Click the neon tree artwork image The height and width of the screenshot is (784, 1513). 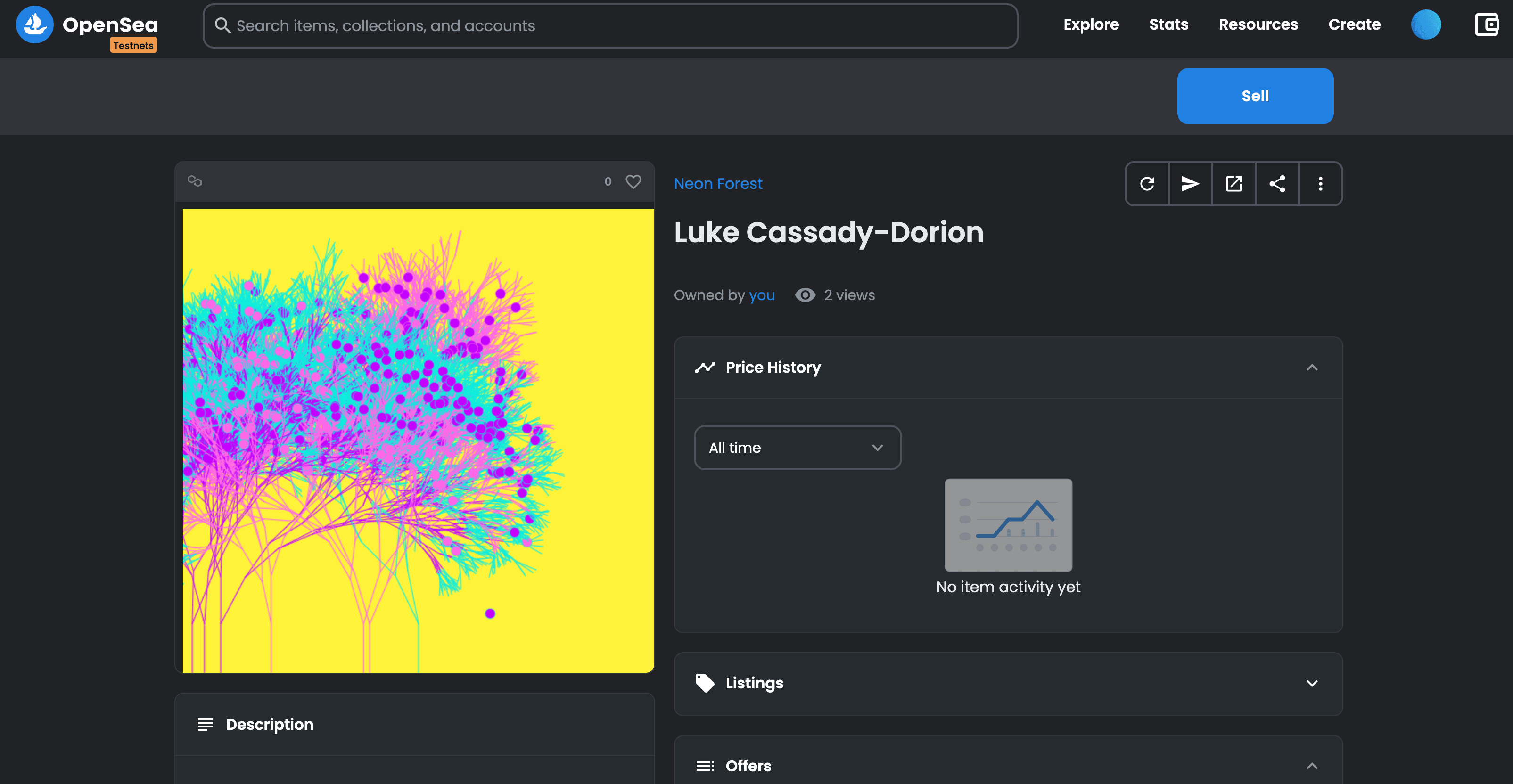(x=418, y=441)
